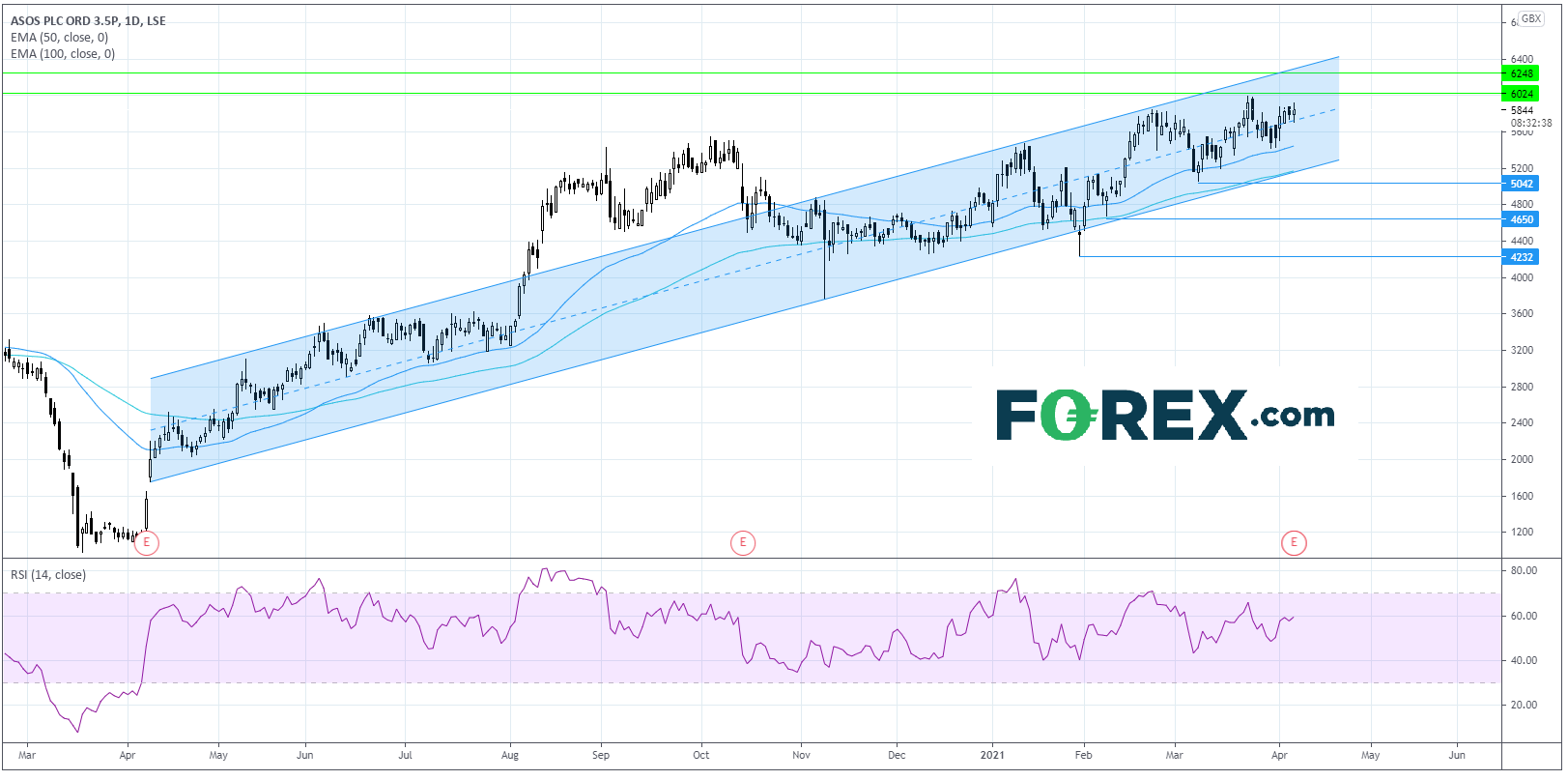
Task: Click the Jun label at far right of time axis
Action: coord(1457,755)
